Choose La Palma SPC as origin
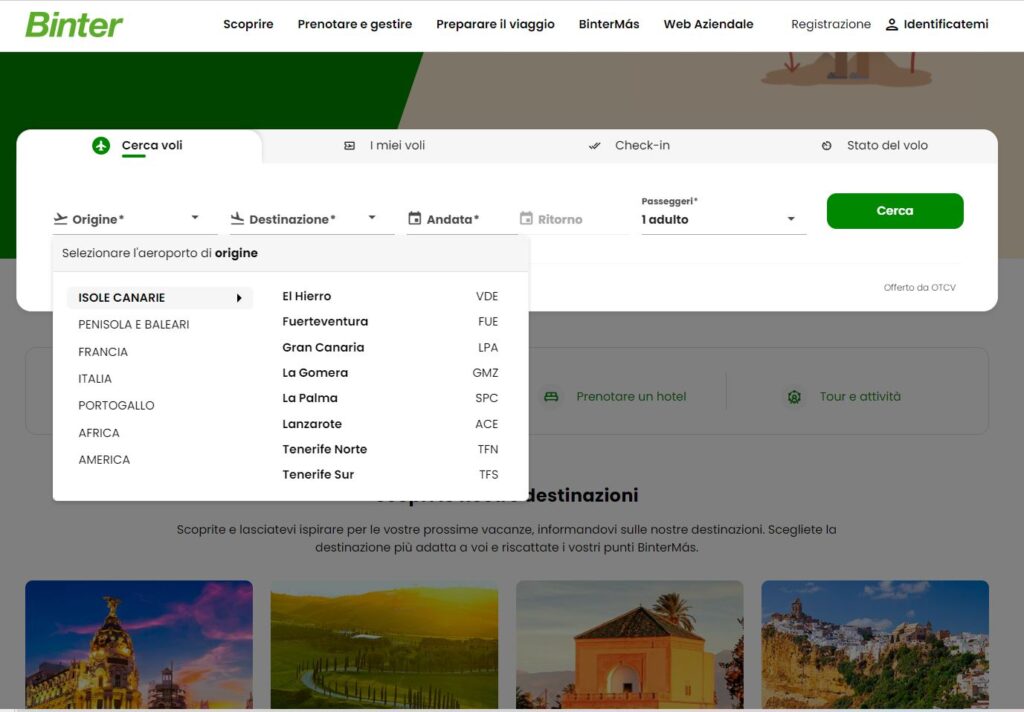Screen dimensions: 1024x712 point(390,398)
